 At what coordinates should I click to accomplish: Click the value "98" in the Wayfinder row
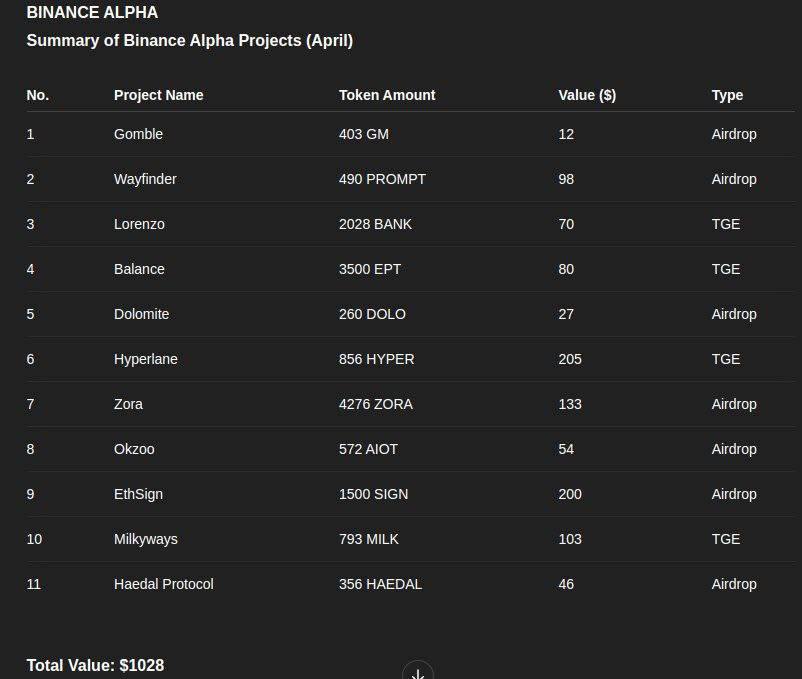566,179
